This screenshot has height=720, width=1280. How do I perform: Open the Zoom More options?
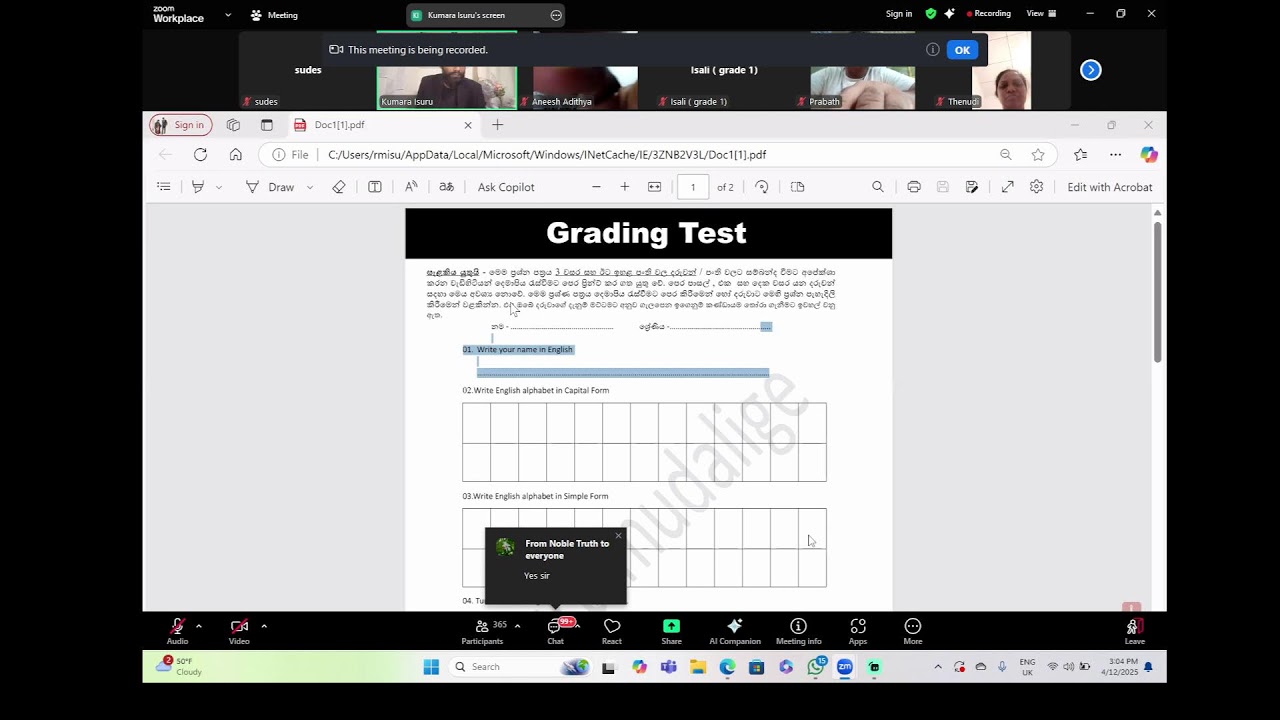click(912, 631)
